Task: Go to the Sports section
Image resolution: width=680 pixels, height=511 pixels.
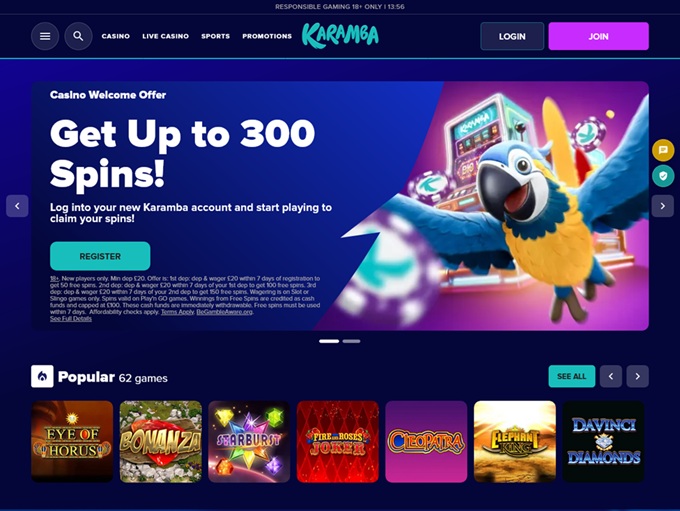Action: point(215,36)
